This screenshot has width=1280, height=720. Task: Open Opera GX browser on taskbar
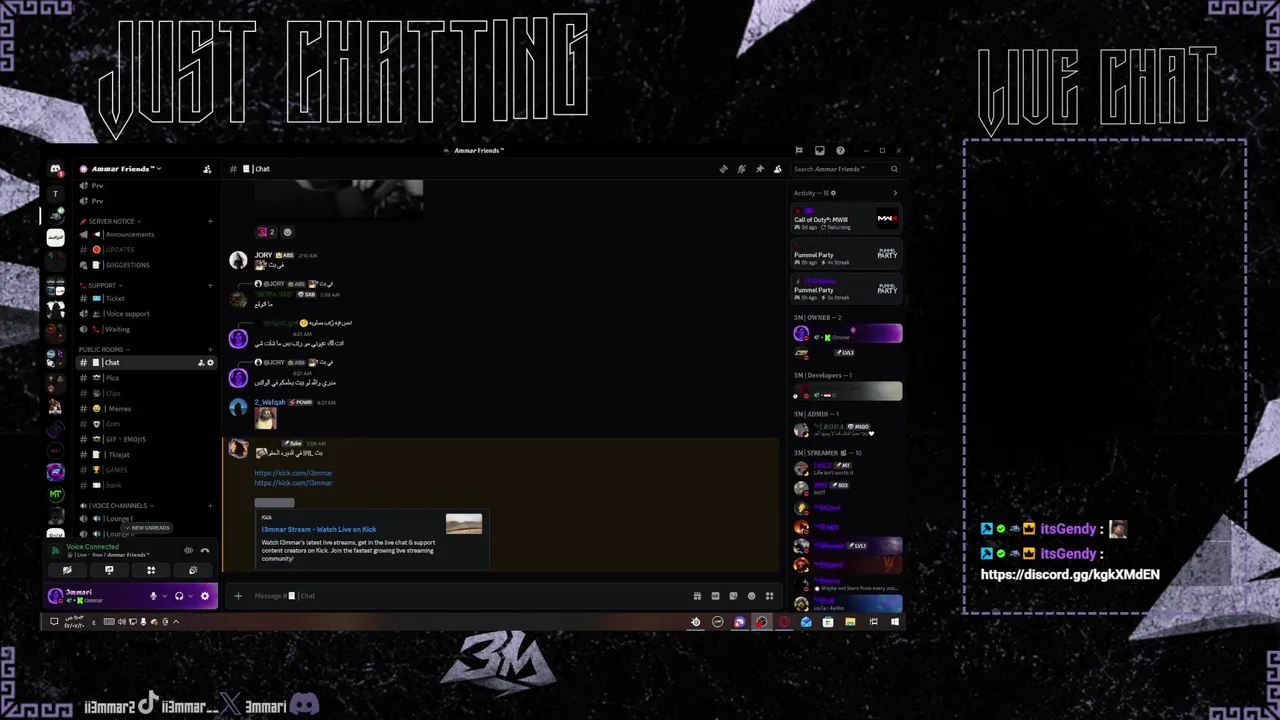coord(784,622)
